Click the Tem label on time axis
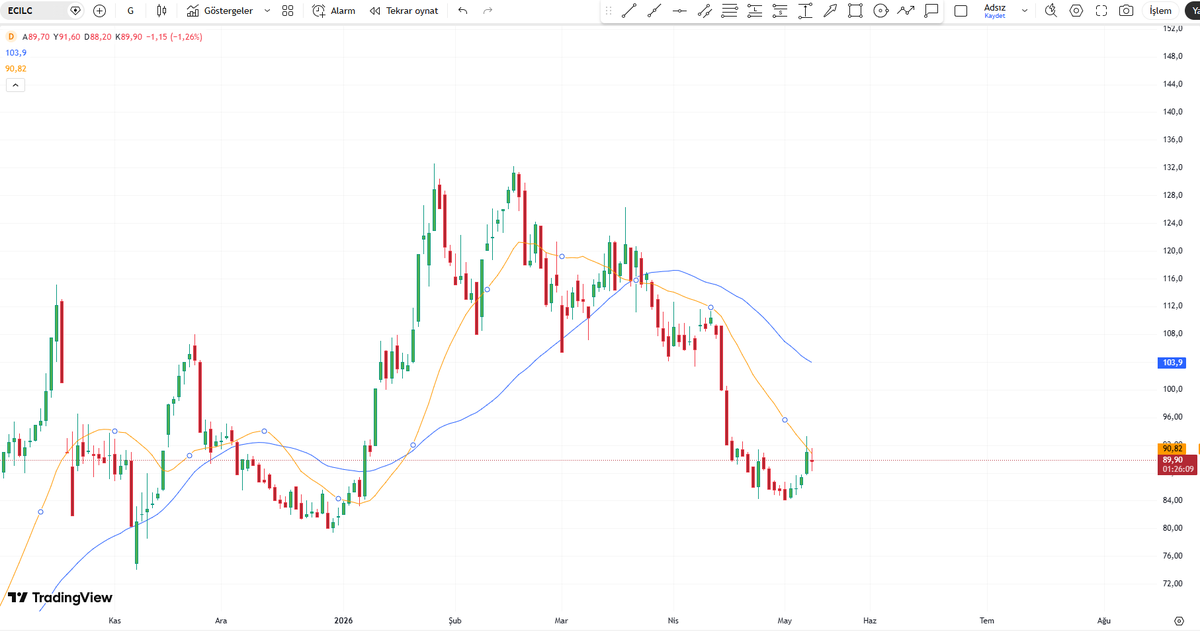This screenshot has height=632, width=1200. click(987, 620)
